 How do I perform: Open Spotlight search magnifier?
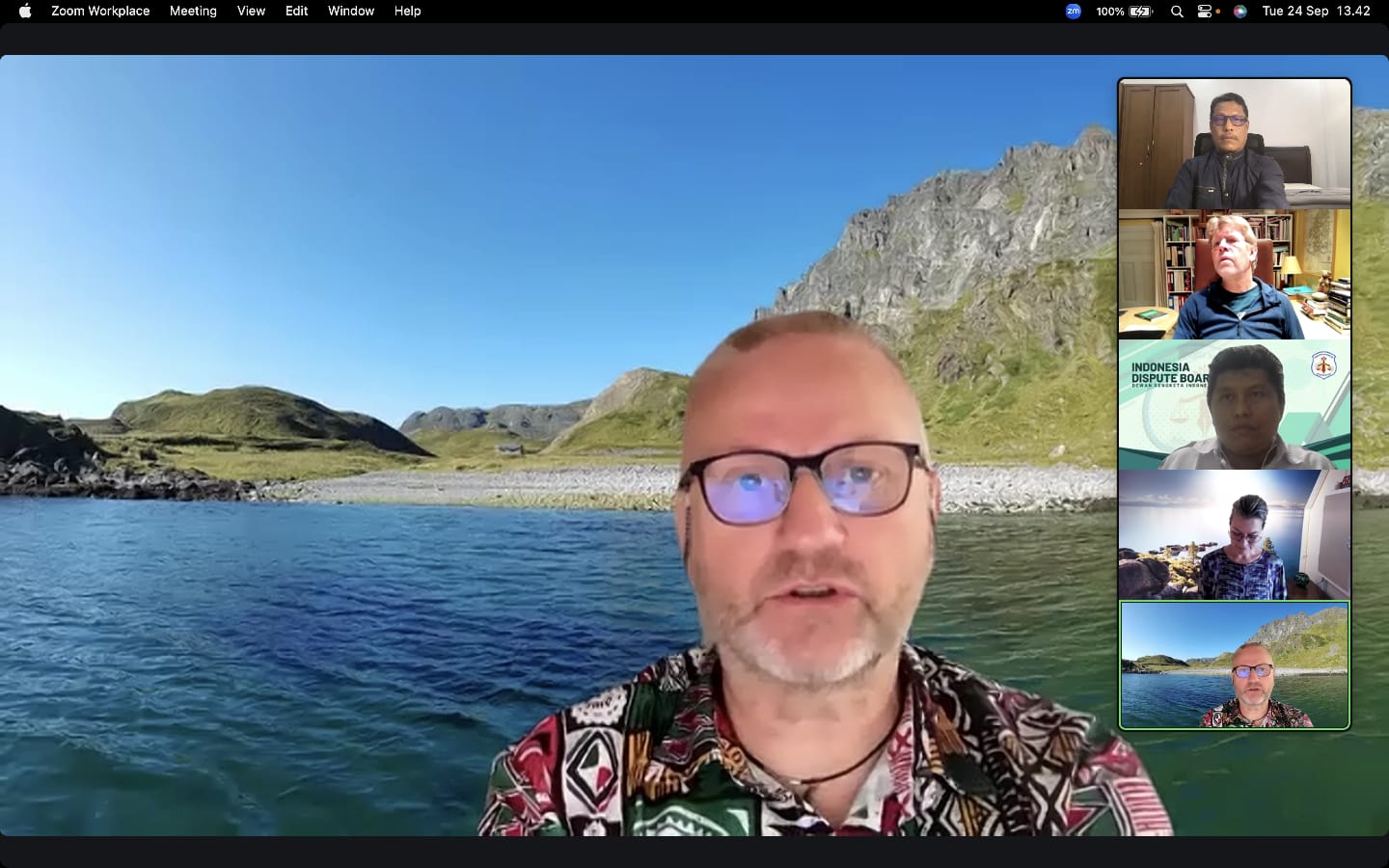[1177, 12]
